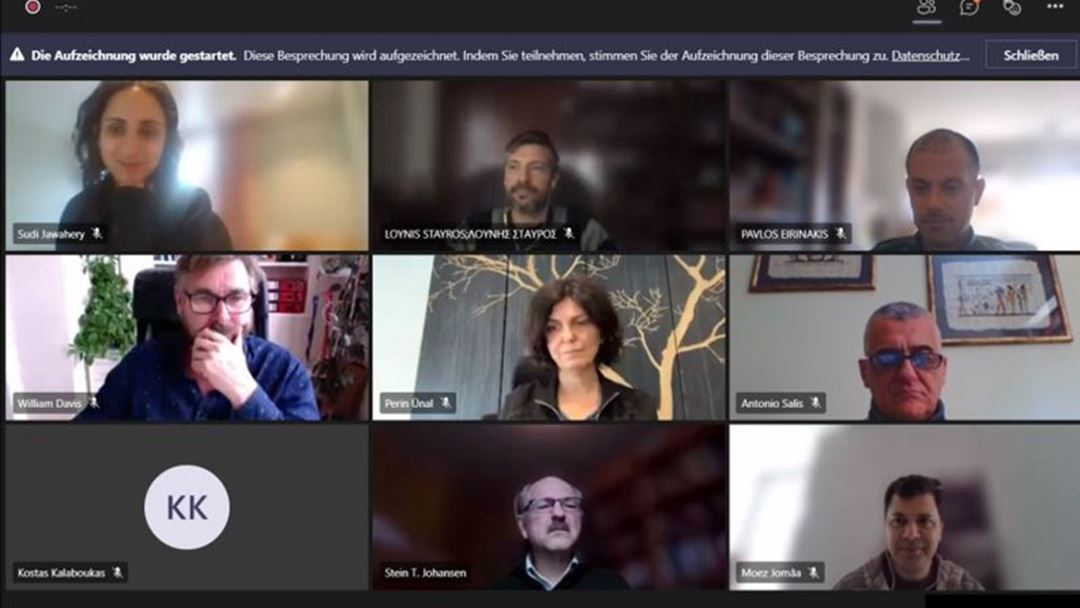Click the red recording indicator
The width and height of the screenshot is (1080, 608).
(32, 7)
